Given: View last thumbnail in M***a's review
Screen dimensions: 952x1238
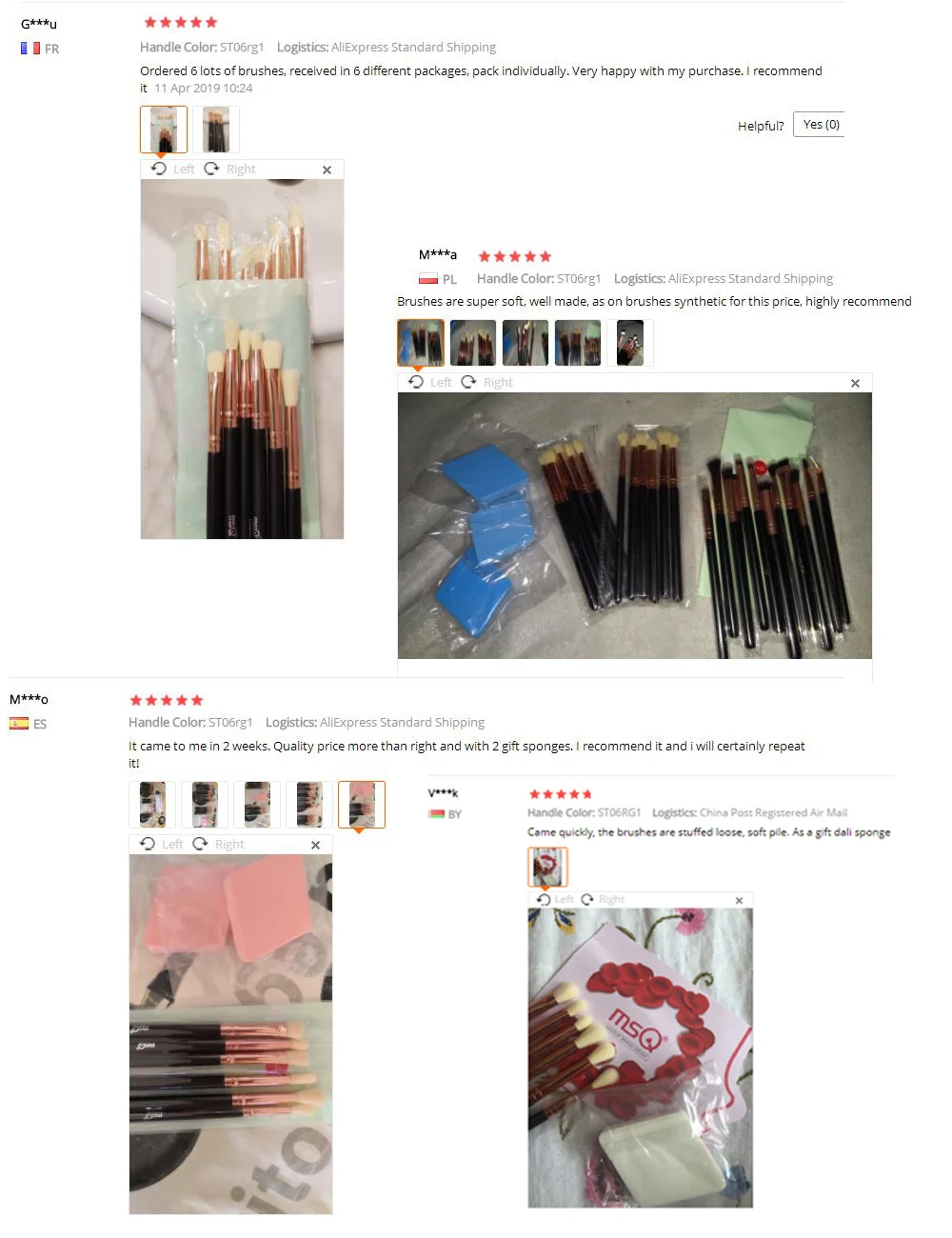Looking at the screenshot, I should [630, 343].
